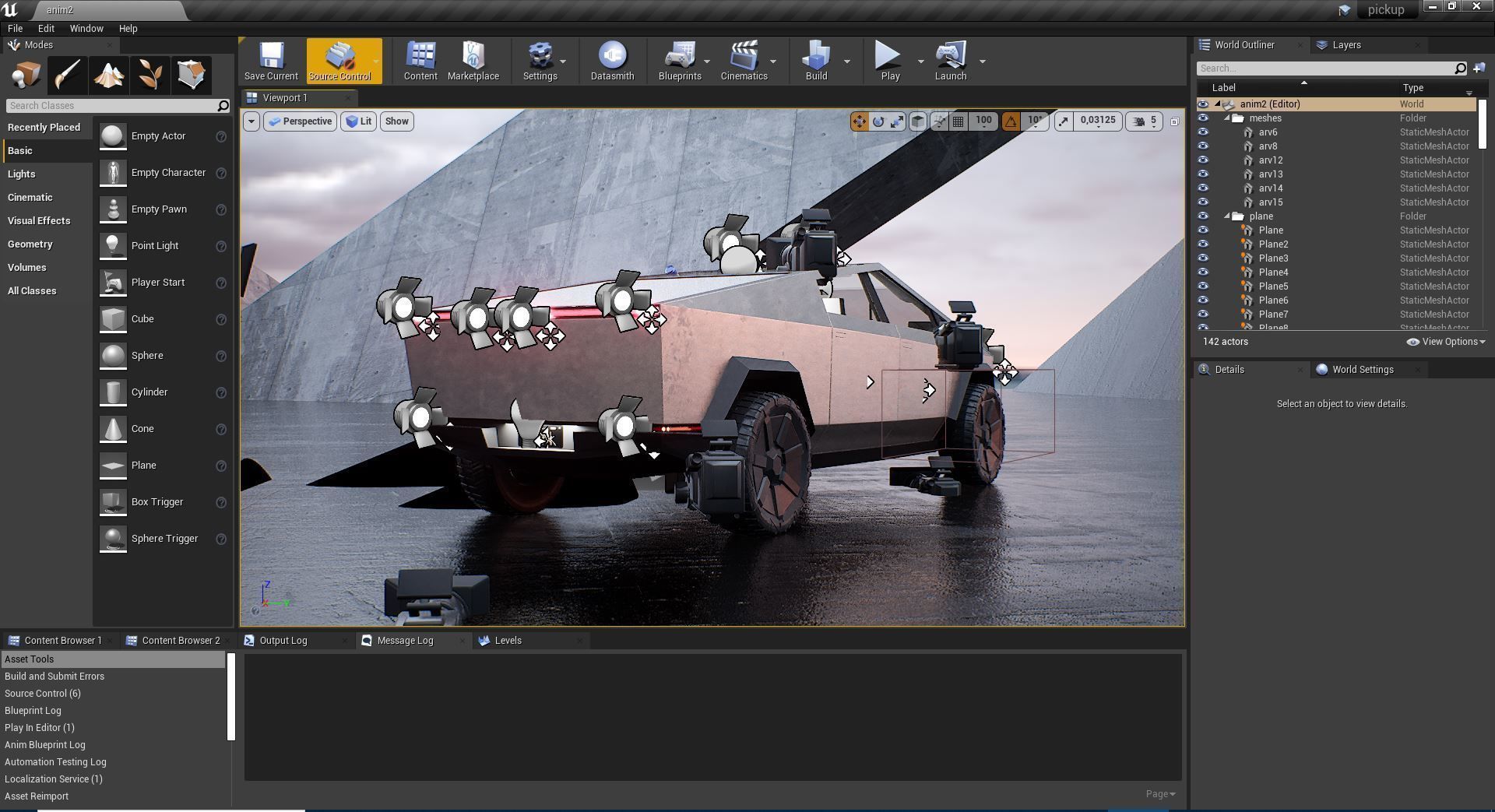
Task: Select scale gizmo tool in viewport
Action: (897, 121)
